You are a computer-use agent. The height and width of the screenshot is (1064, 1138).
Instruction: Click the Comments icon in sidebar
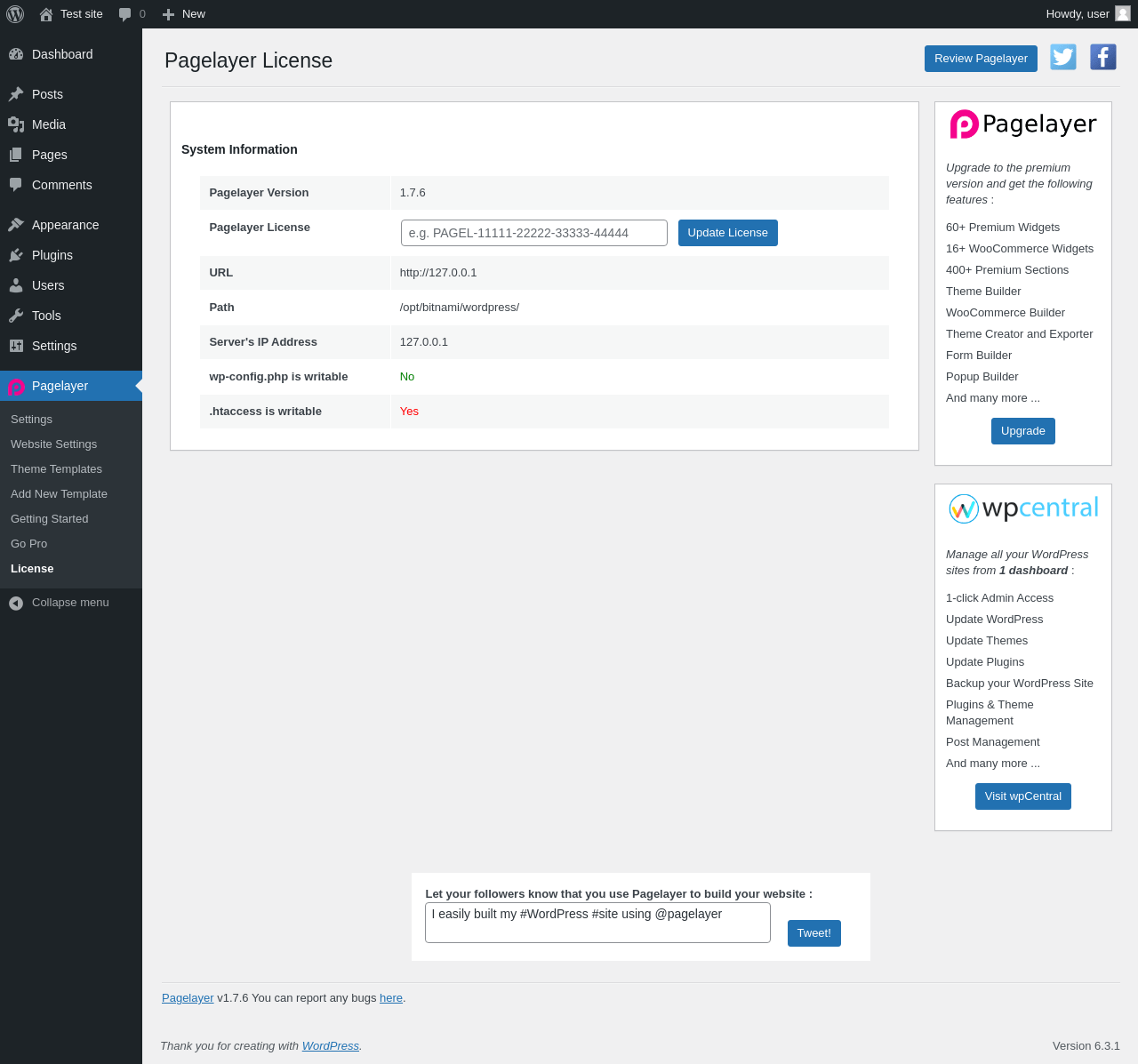coord(16,185)
